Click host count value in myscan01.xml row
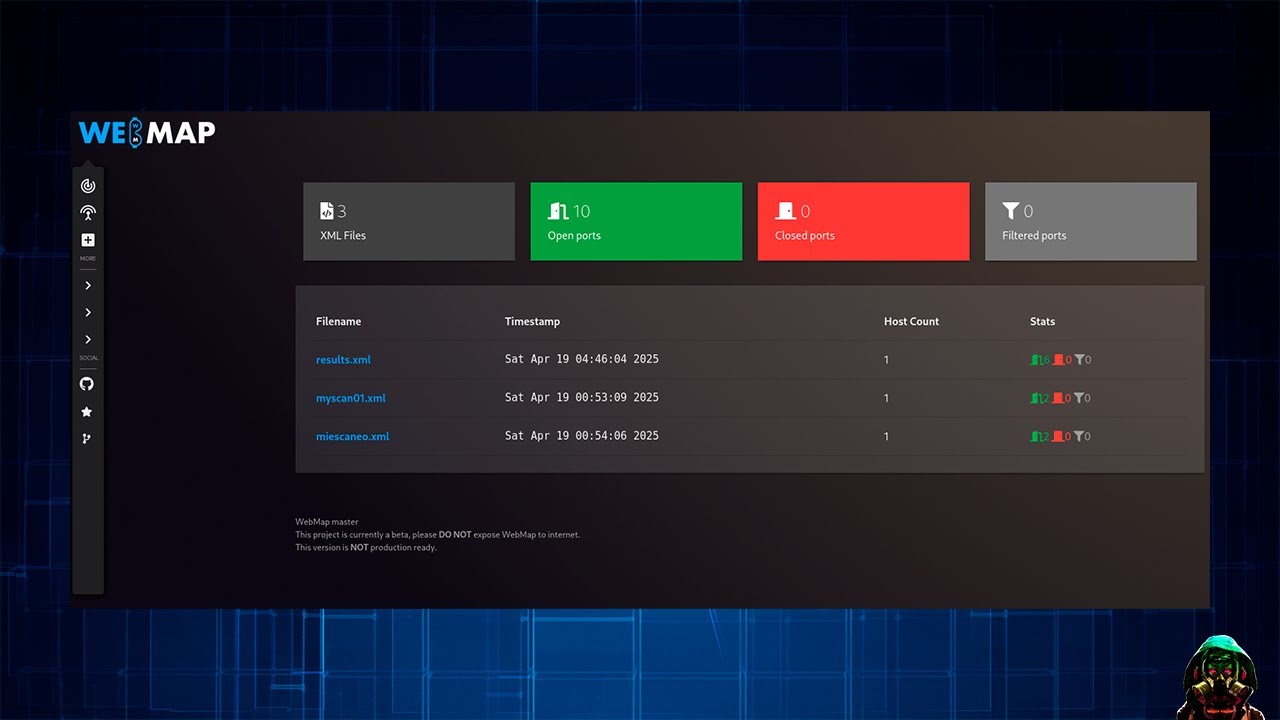Viewport: 1280px width, 720px height. click(x=886, y=398)
